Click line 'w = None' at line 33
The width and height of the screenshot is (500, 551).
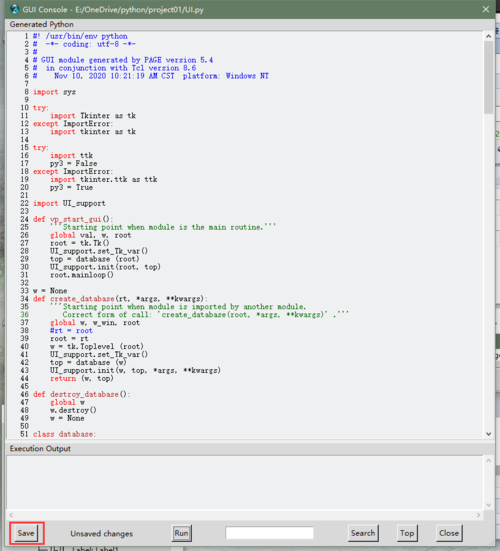click(x=50, y=291)
